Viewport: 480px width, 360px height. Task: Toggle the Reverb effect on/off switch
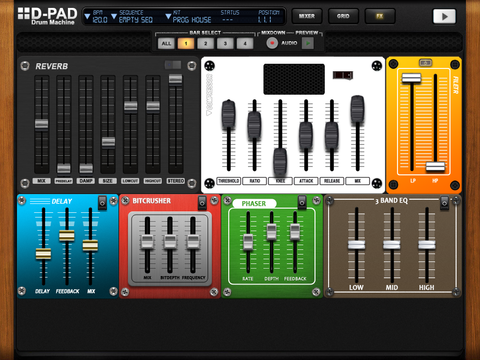click(173, 65)
